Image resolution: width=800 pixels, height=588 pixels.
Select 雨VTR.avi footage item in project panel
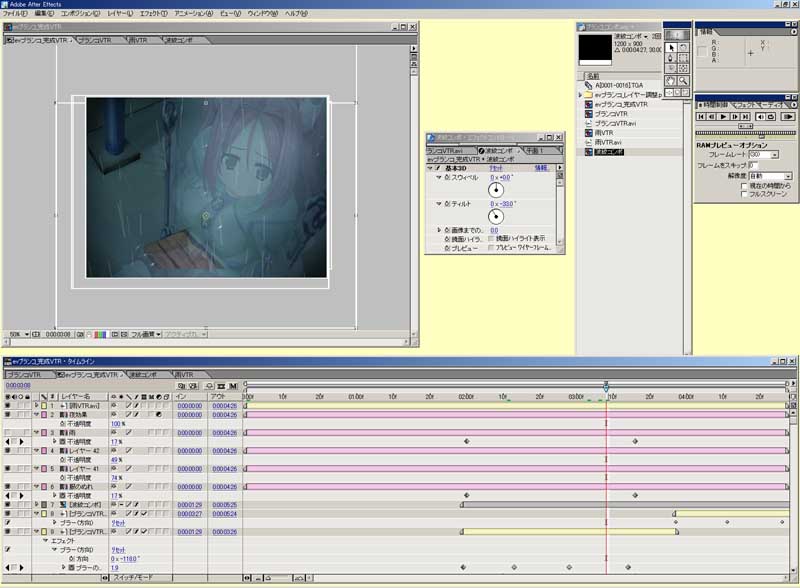(608, 142)
